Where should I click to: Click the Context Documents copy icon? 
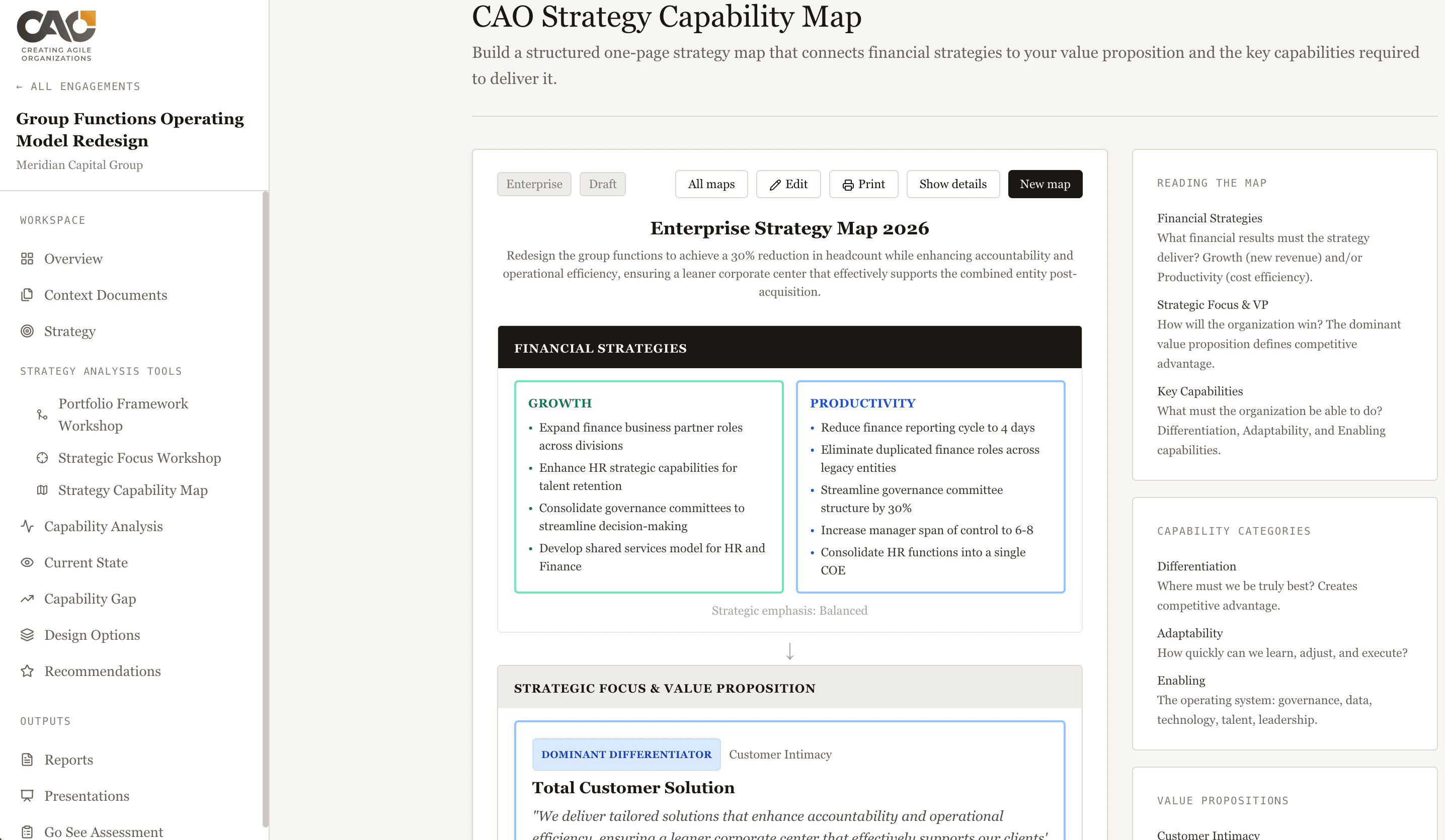pyautogui.click(x=27, y=295)
